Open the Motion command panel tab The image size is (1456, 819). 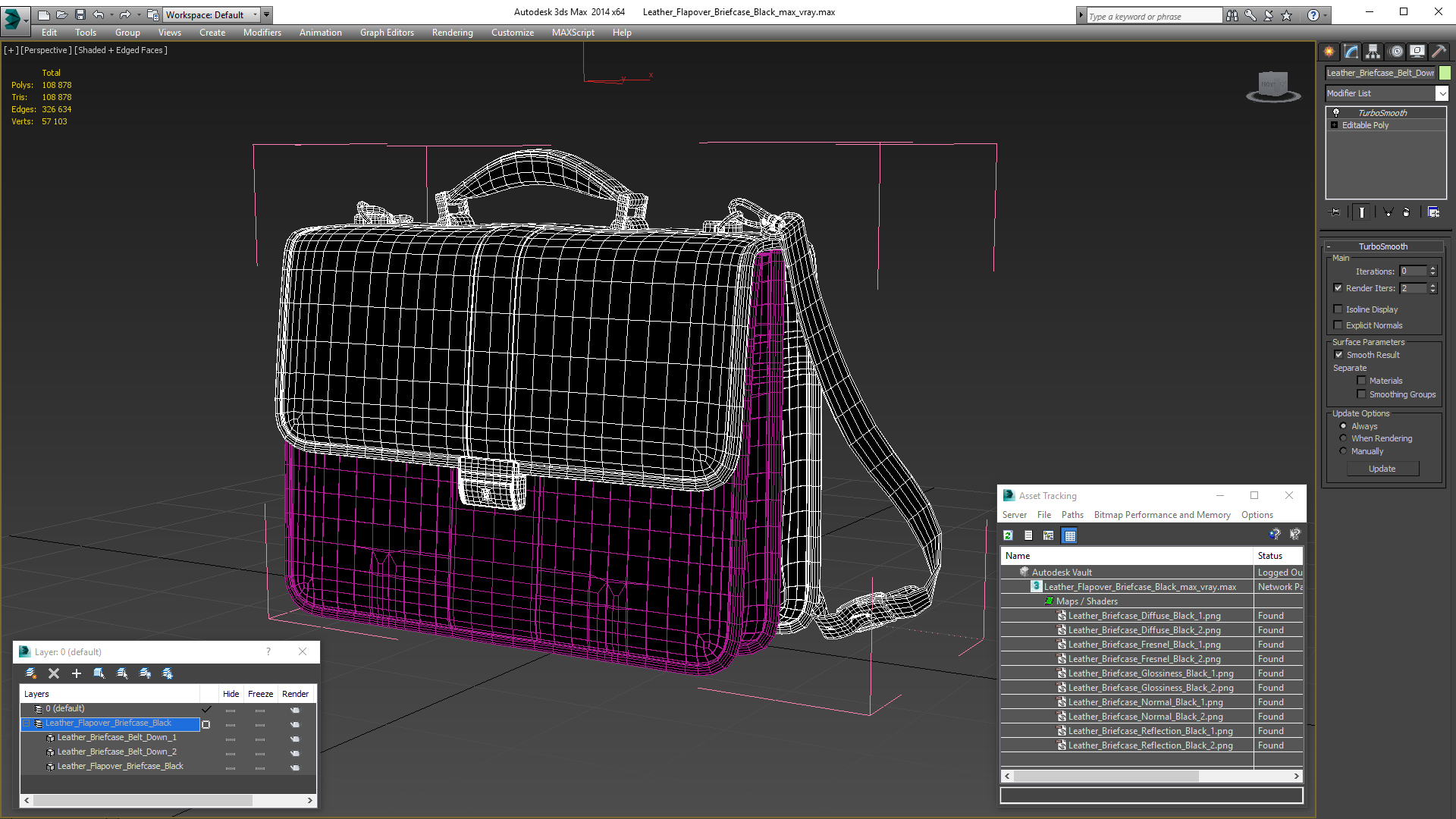click(1395, 52)
